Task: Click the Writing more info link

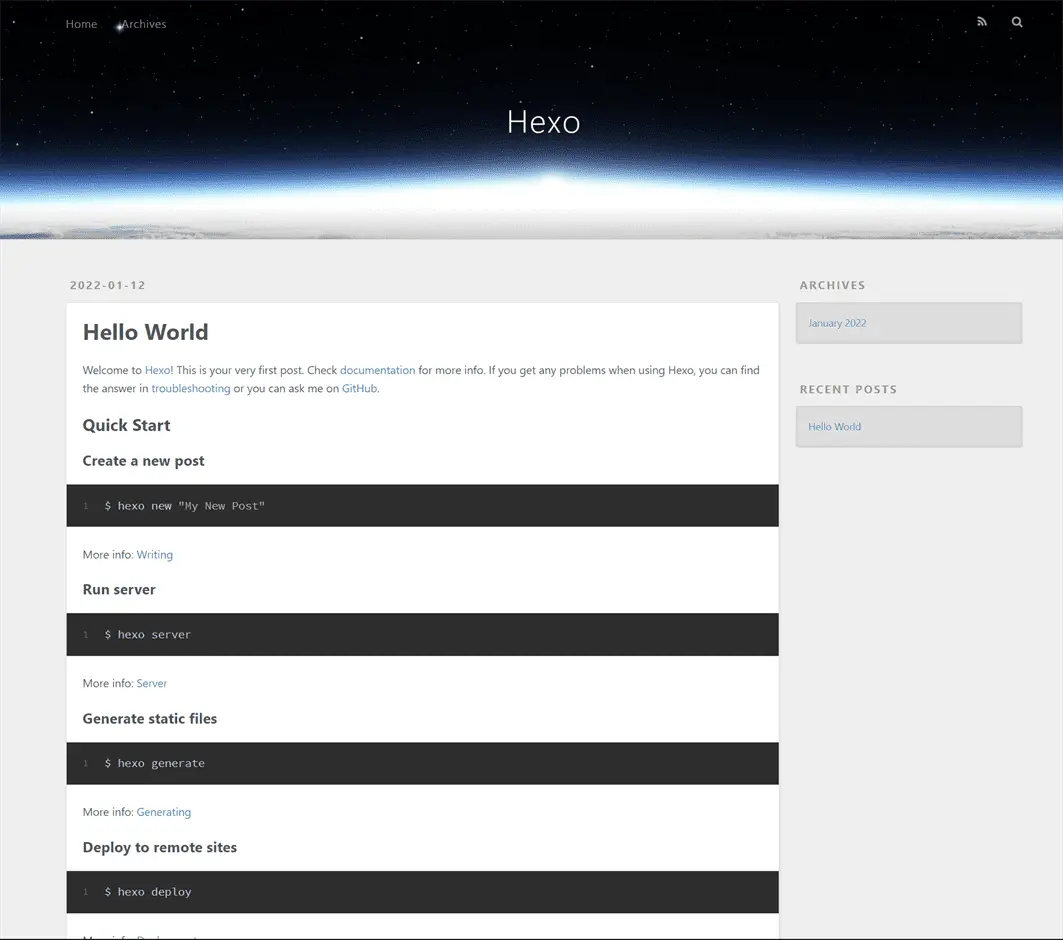Action: [154, 554]
